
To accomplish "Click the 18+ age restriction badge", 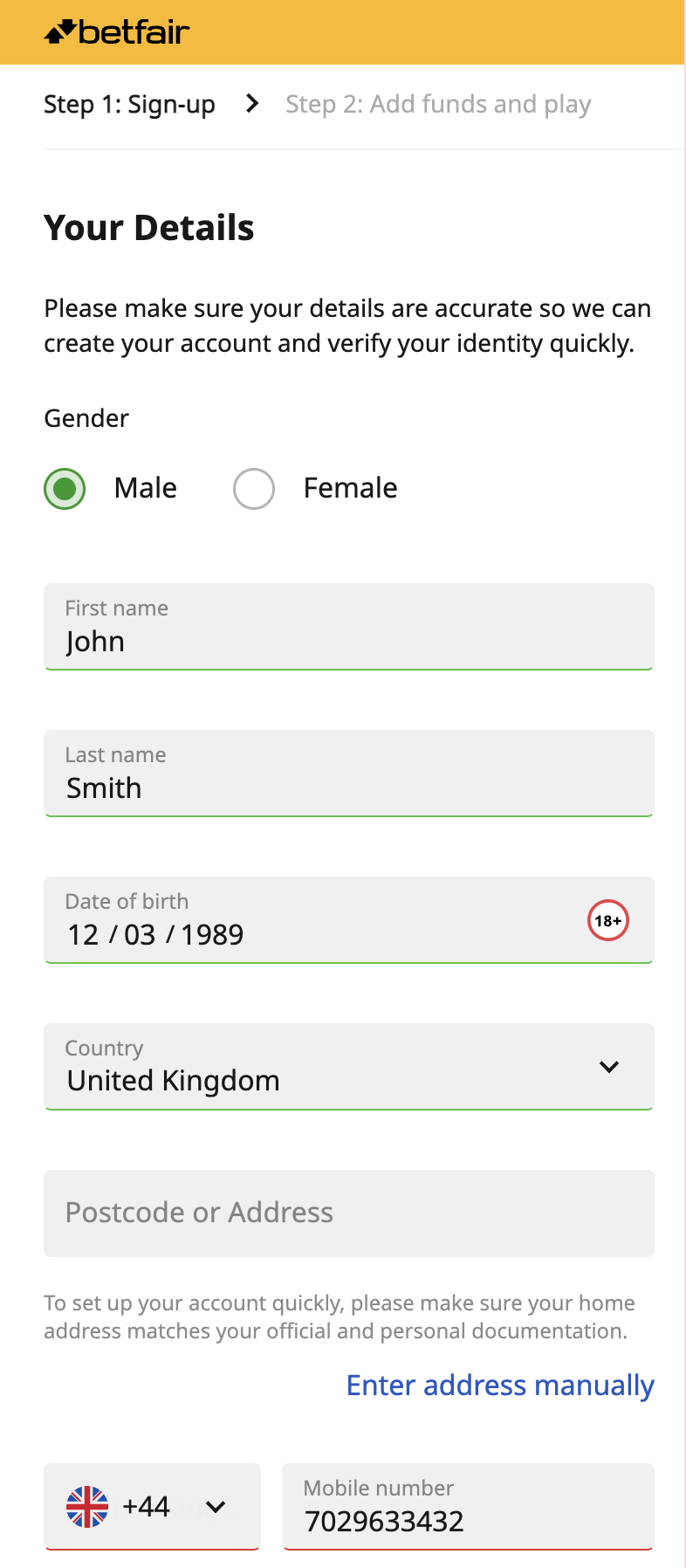I will pos(607,920).
